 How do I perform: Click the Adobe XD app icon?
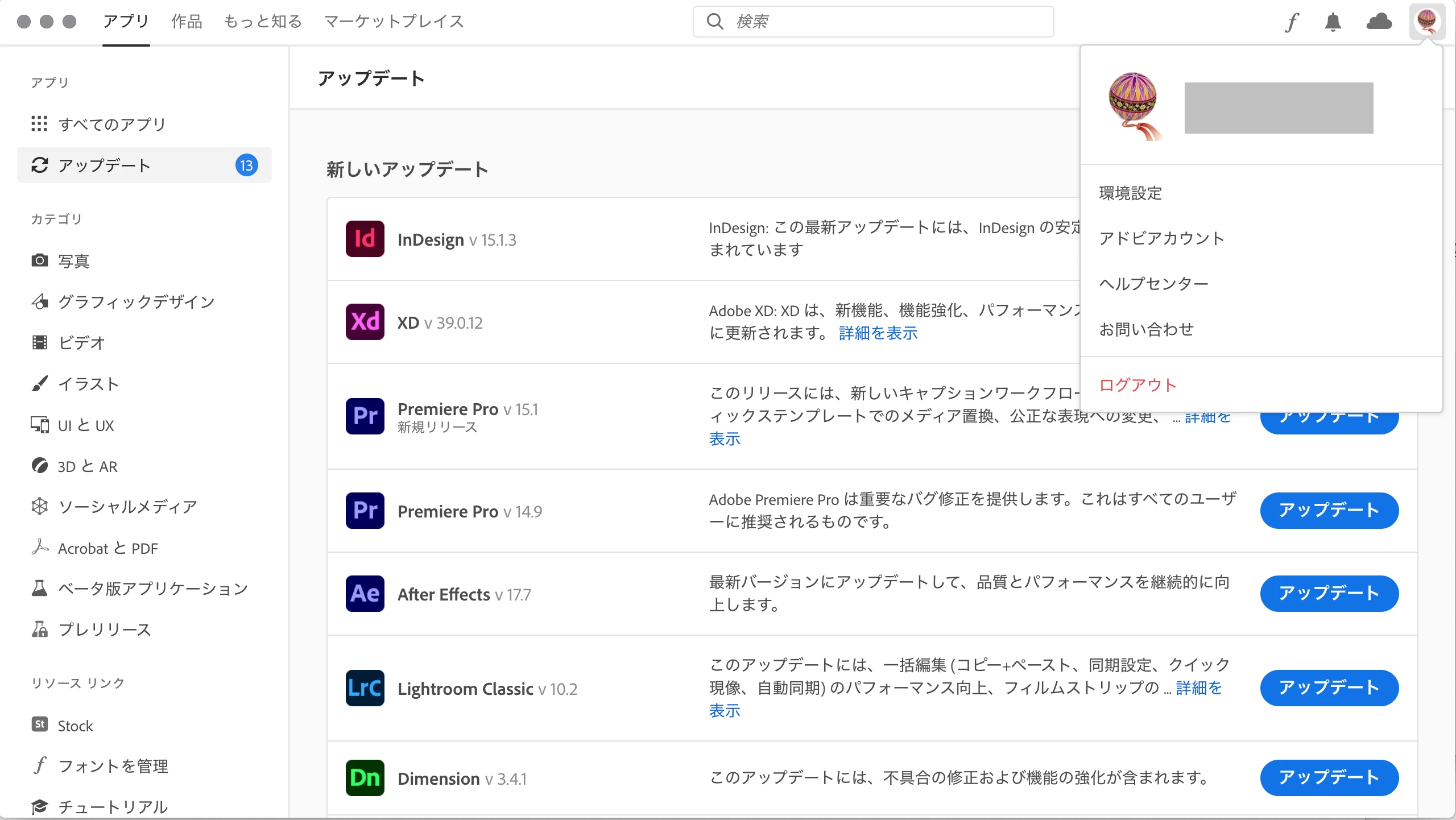[365, 322]
